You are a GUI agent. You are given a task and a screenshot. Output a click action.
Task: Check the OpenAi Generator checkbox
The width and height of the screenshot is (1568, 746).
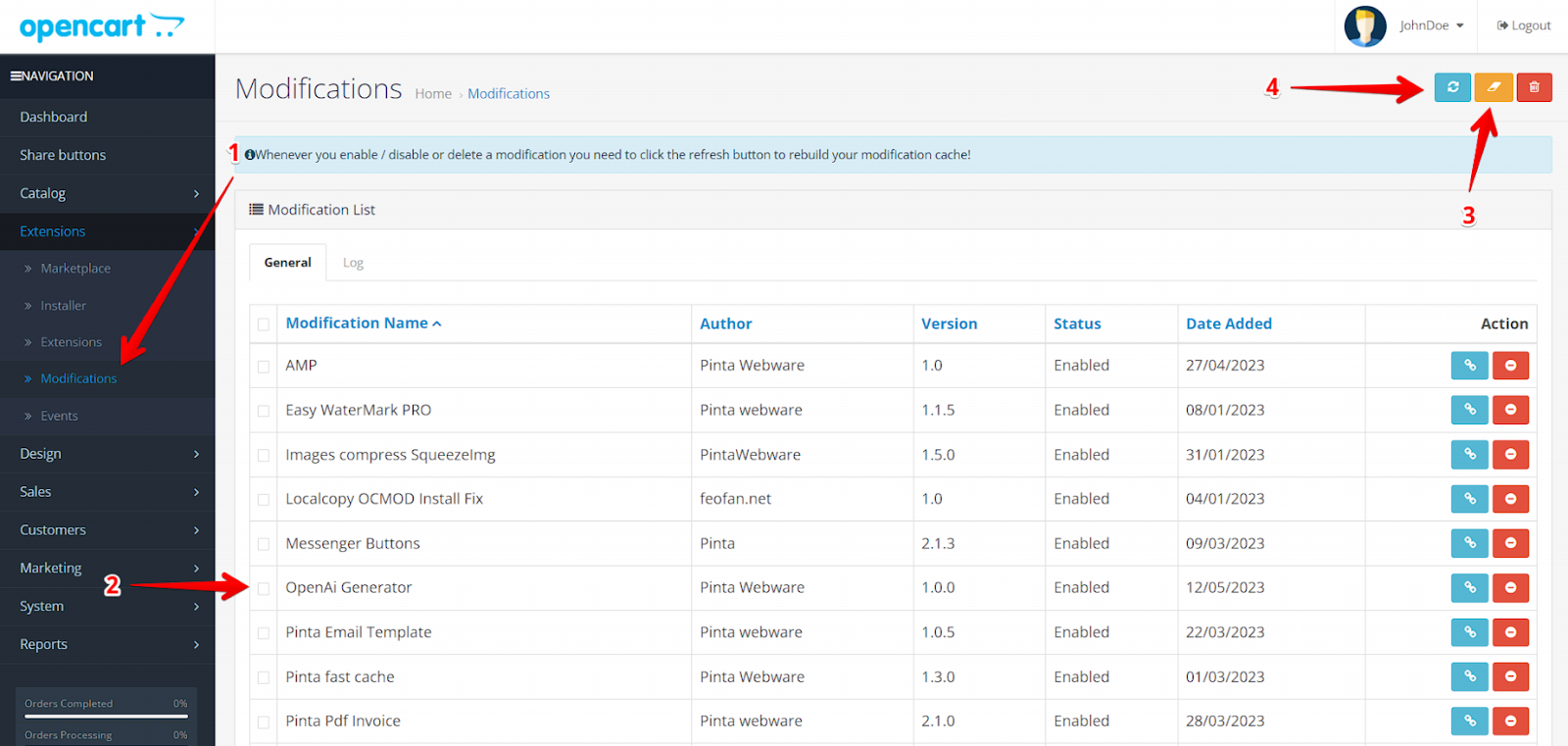tap(264, 589)
